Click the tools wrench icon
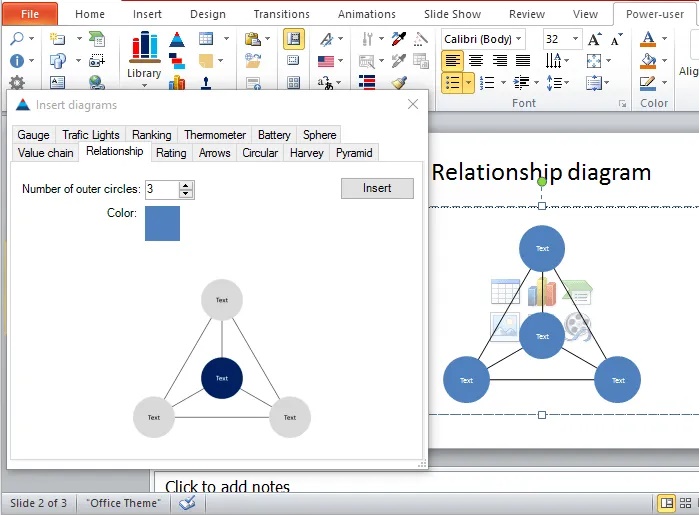700x515 pixels. (x=367, y=39)
